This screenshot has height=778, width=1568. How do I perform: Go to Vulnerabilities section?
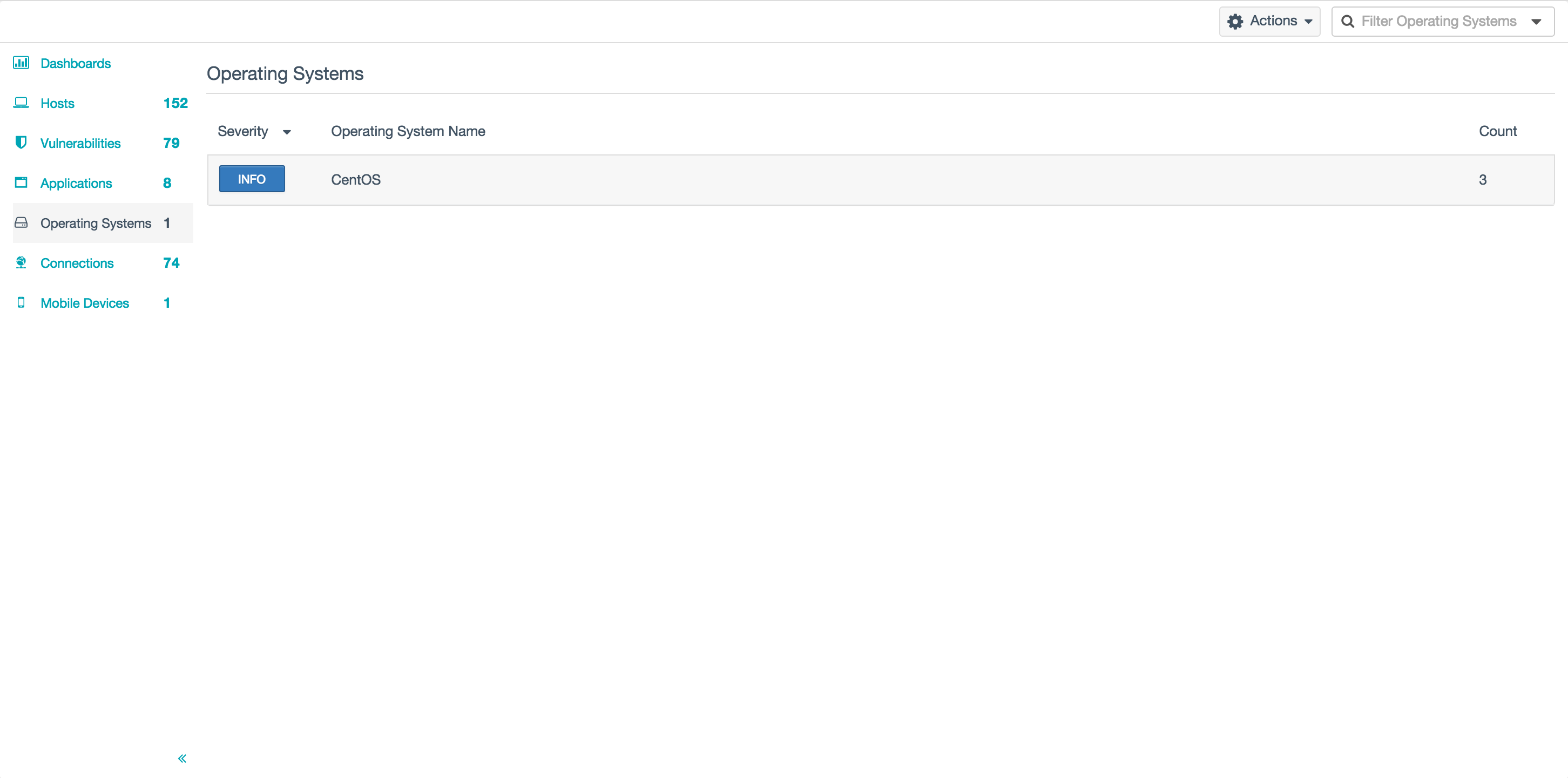[x=80, y=143]
